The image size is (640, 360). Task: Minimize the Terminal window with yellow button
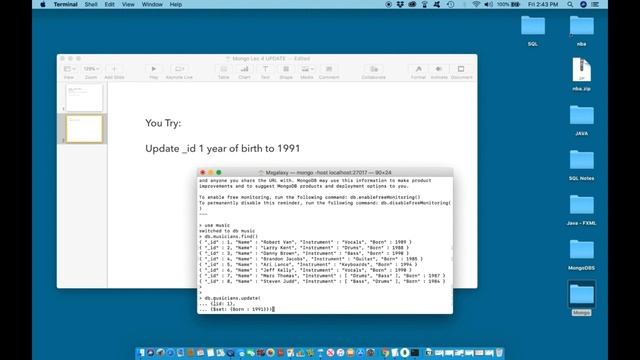click(211, 173)
